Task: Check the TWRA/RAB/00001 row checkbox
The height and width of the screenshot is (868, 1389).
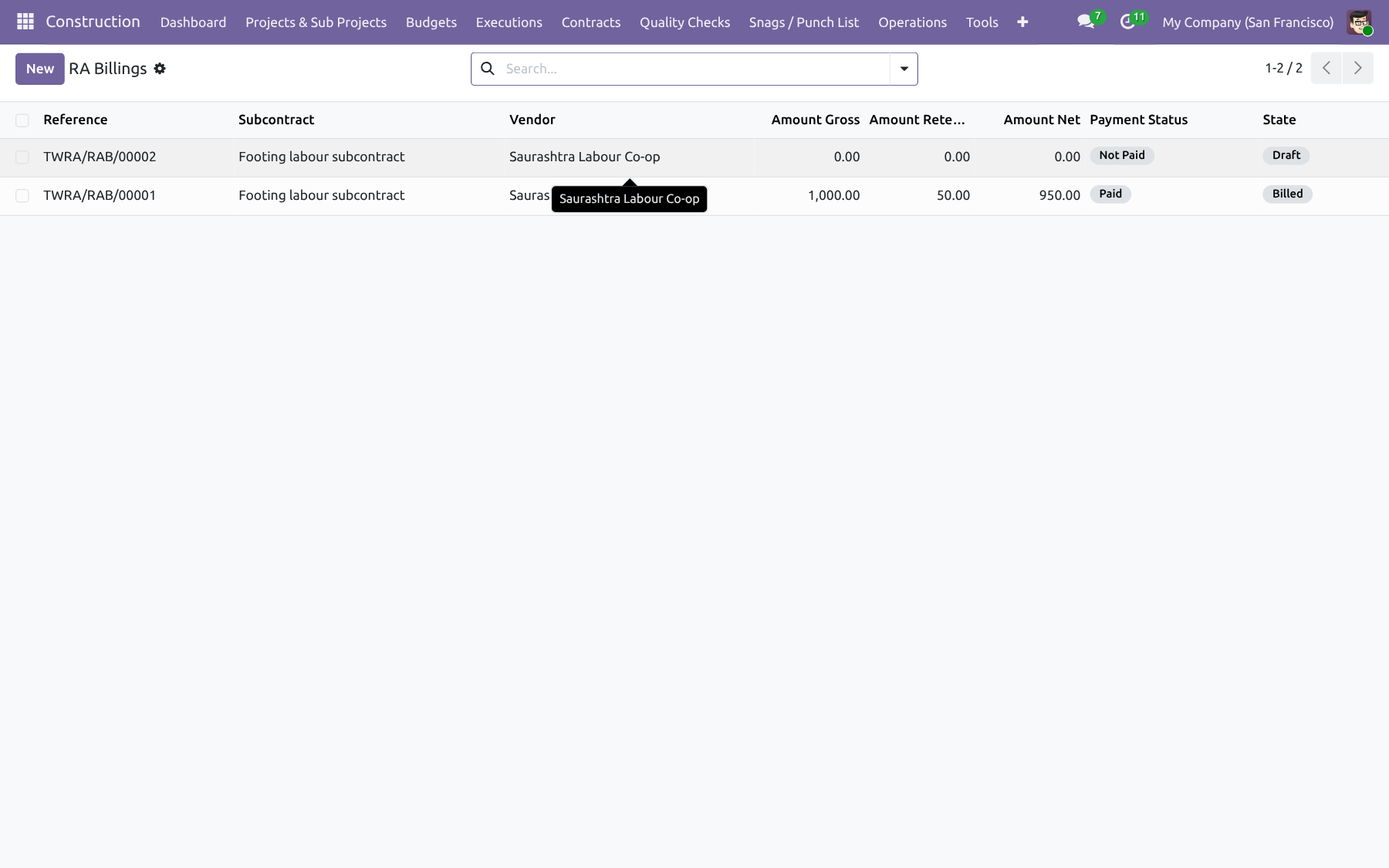Action: coord(22,196)
